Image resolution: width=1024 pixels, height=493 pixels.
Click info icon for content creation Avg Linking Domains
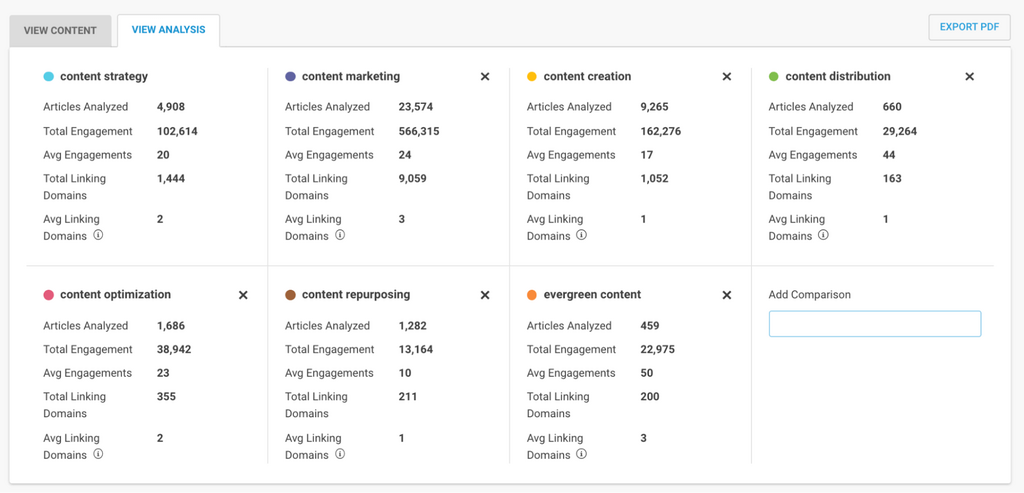(582, 236)
